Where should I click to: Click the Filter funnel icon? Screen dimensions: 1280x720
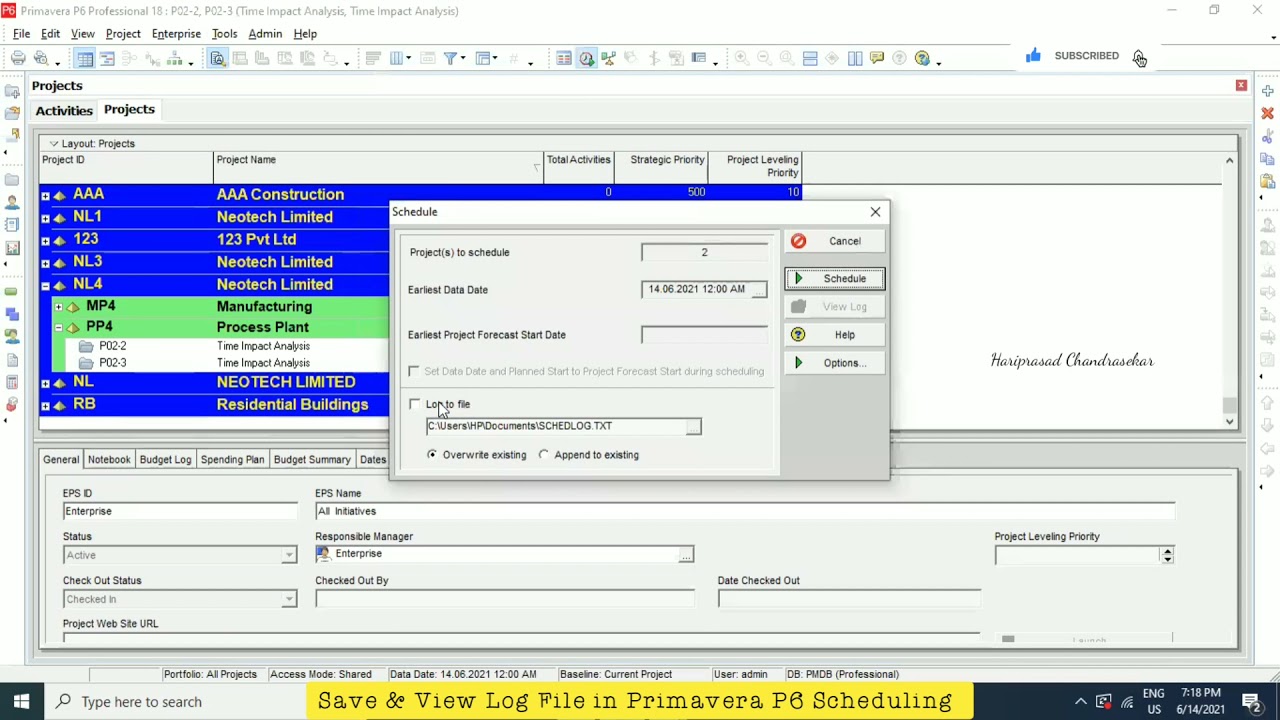tap(451, 59)
